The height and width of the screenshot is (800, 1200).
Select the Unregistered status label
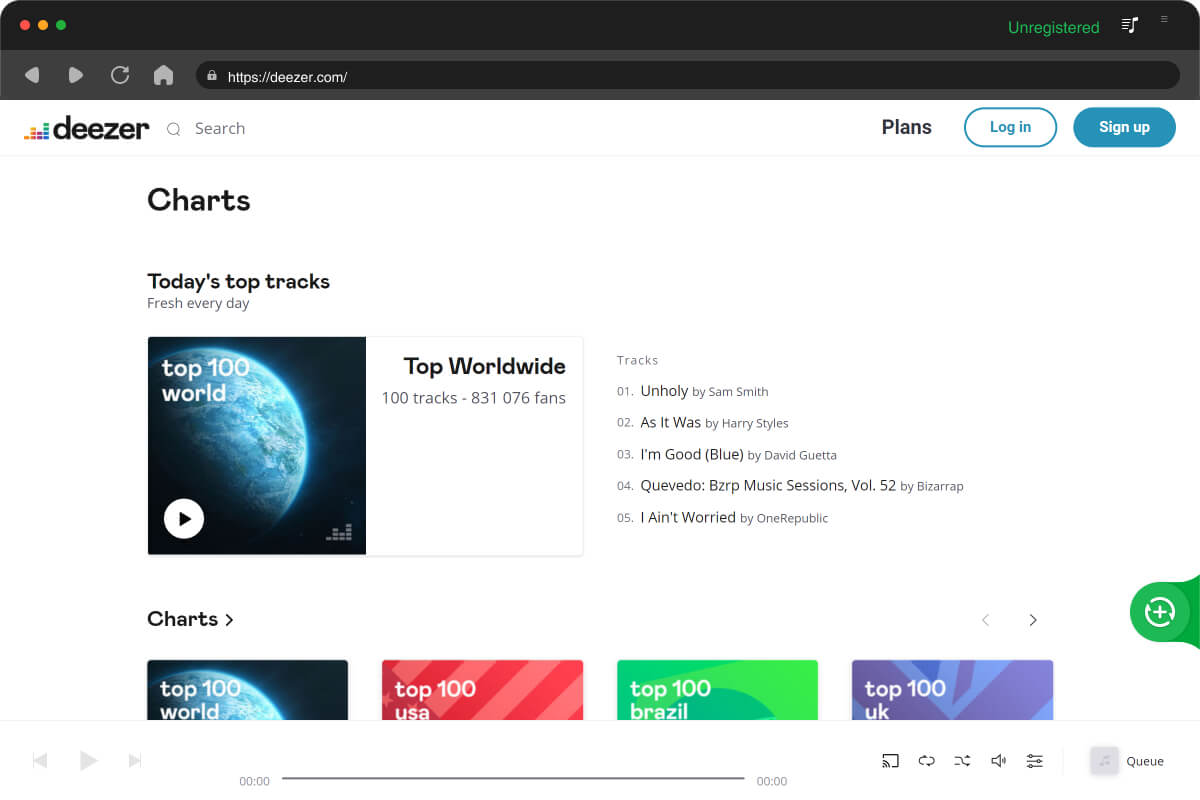click(x=1053, y=27)
